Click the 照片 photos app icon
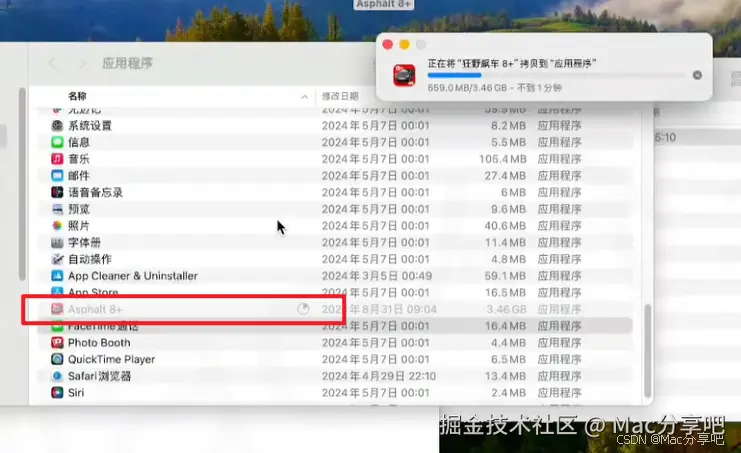The width and height of the screenshot is (741, 453). (57, 226)
